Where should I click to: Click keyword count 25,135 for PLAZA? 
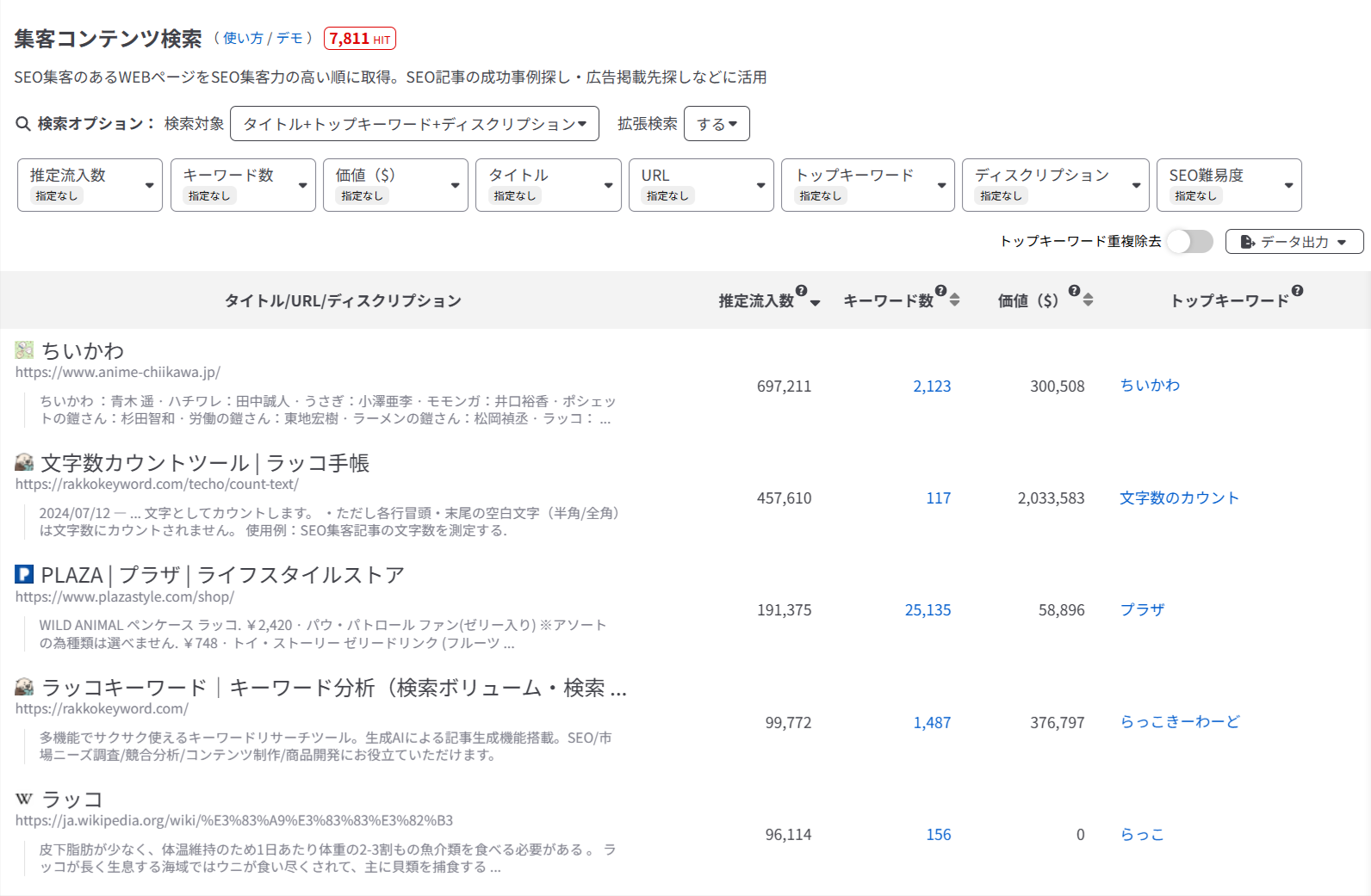point(927,610)
